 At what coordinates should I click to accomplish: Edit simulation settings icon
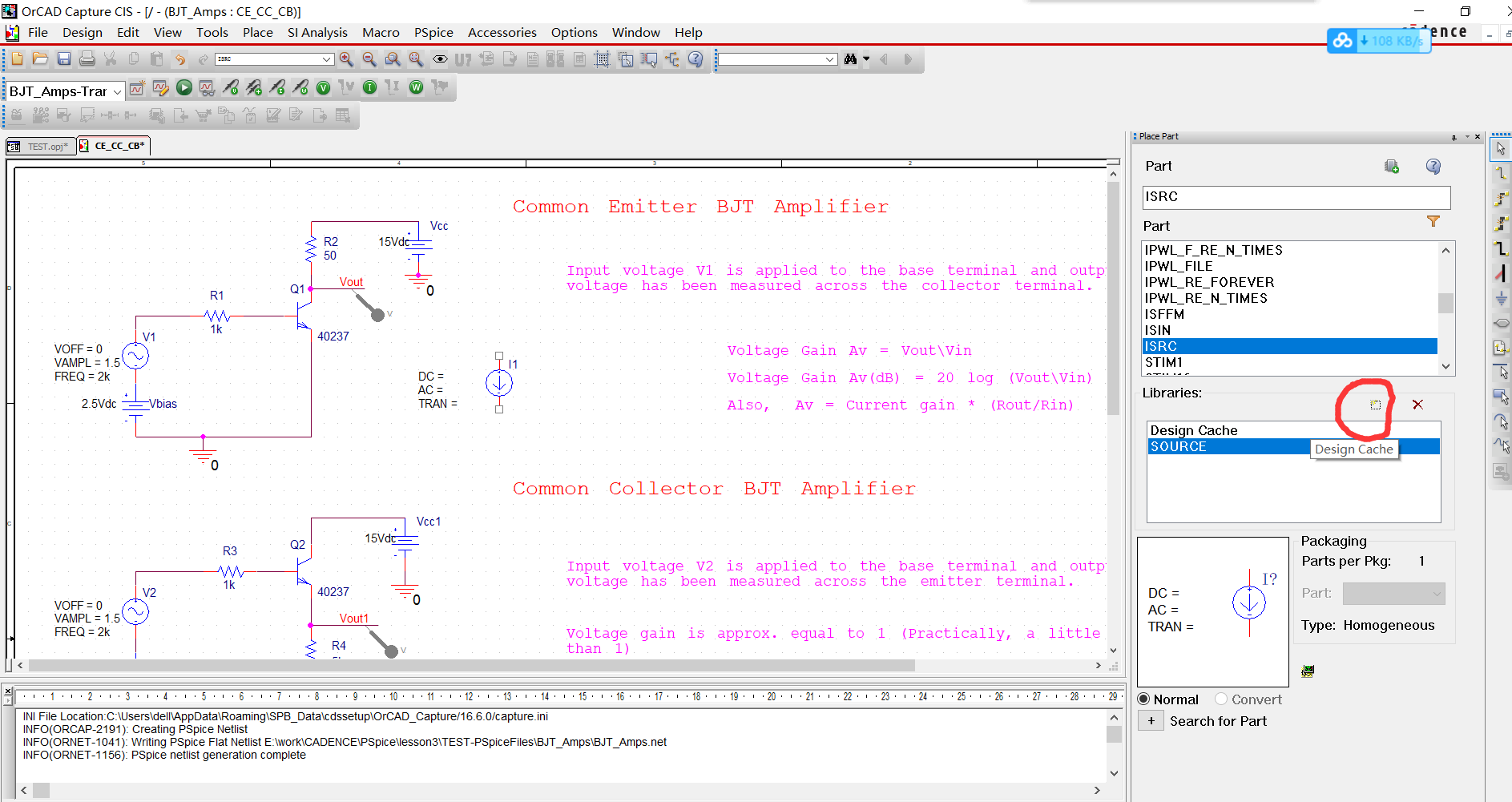tap(160, 88)
